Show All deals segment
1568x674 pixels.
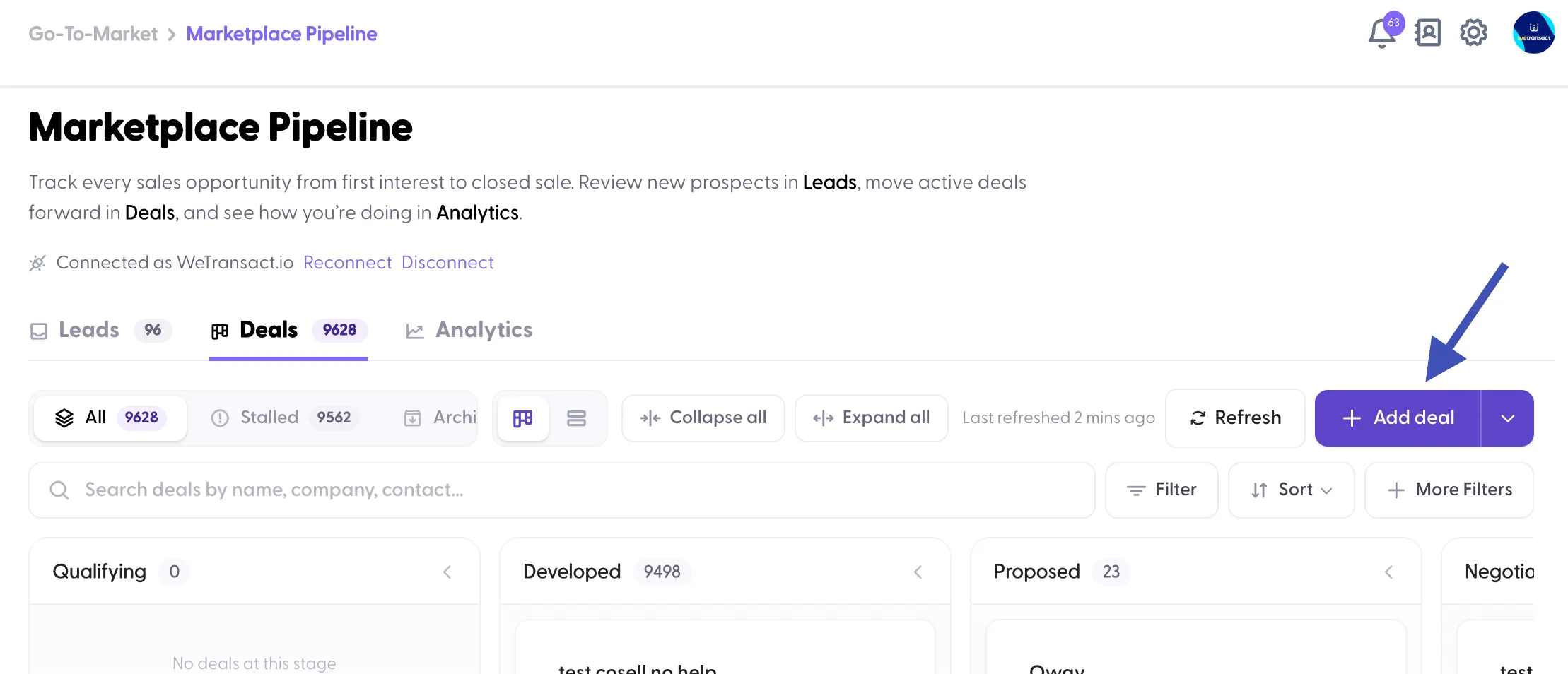point(110,418)
